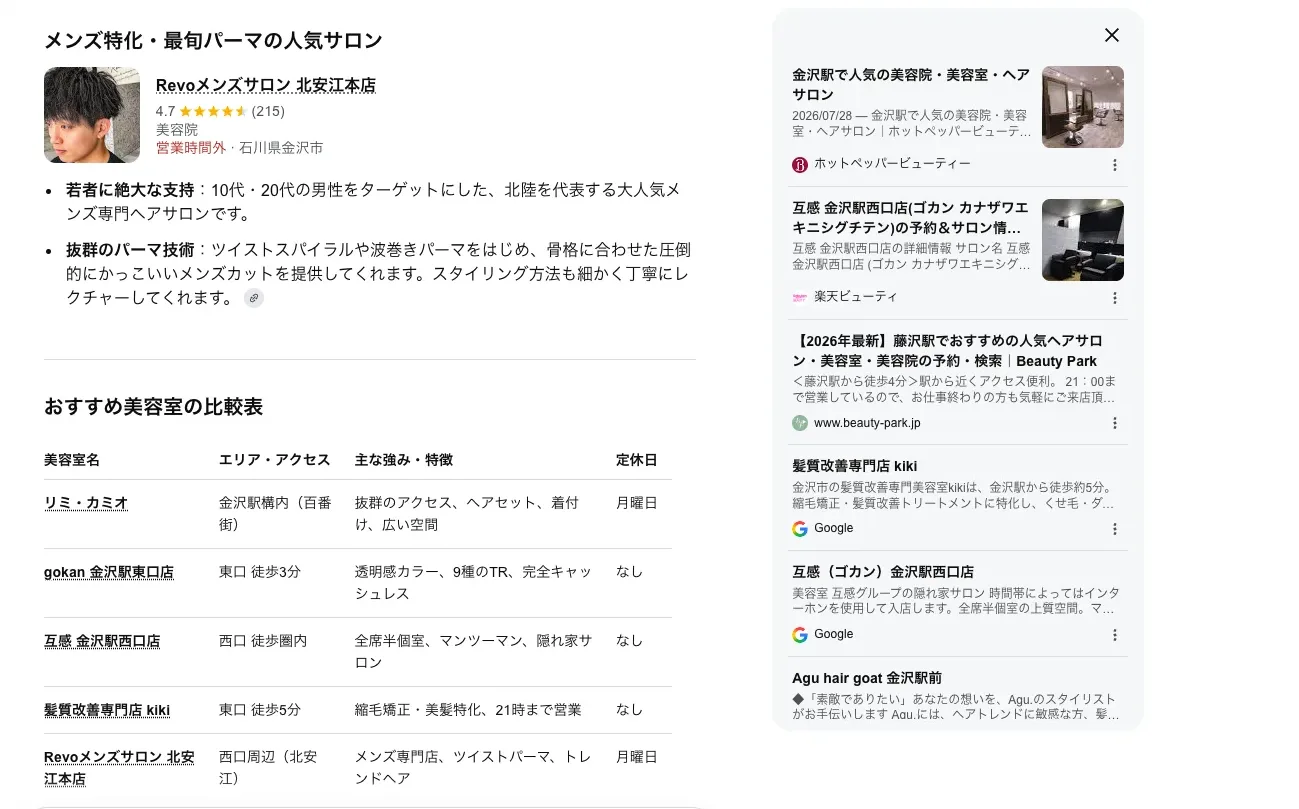The image size is (1299, 809).
Task: Open Revoメンズサロン 北安江本店 table row link
Action: (x=119, y=768)
